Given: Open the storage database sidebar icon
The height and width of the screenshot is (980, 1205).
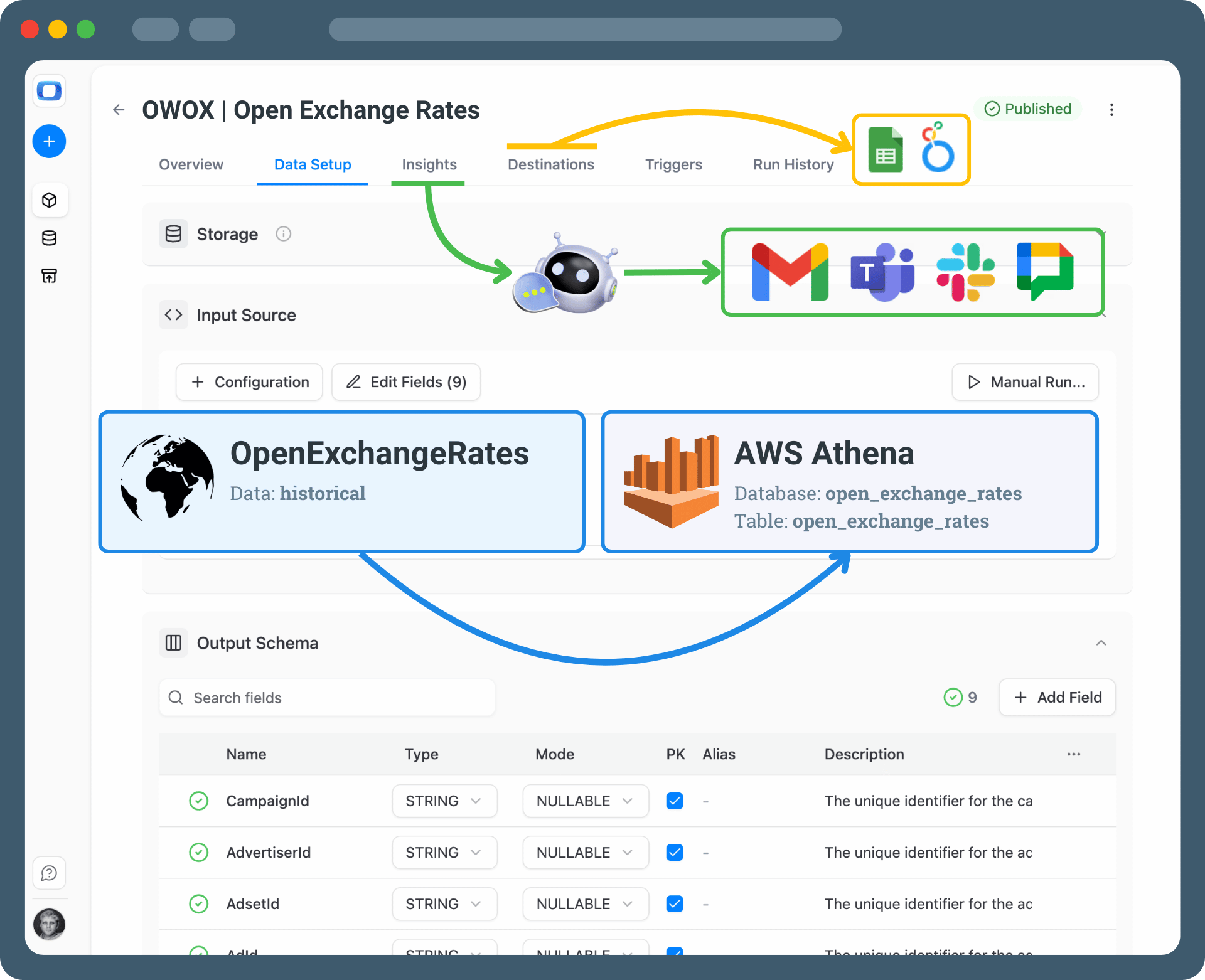Looking at the screenshot, I should [x=49, y=238].
